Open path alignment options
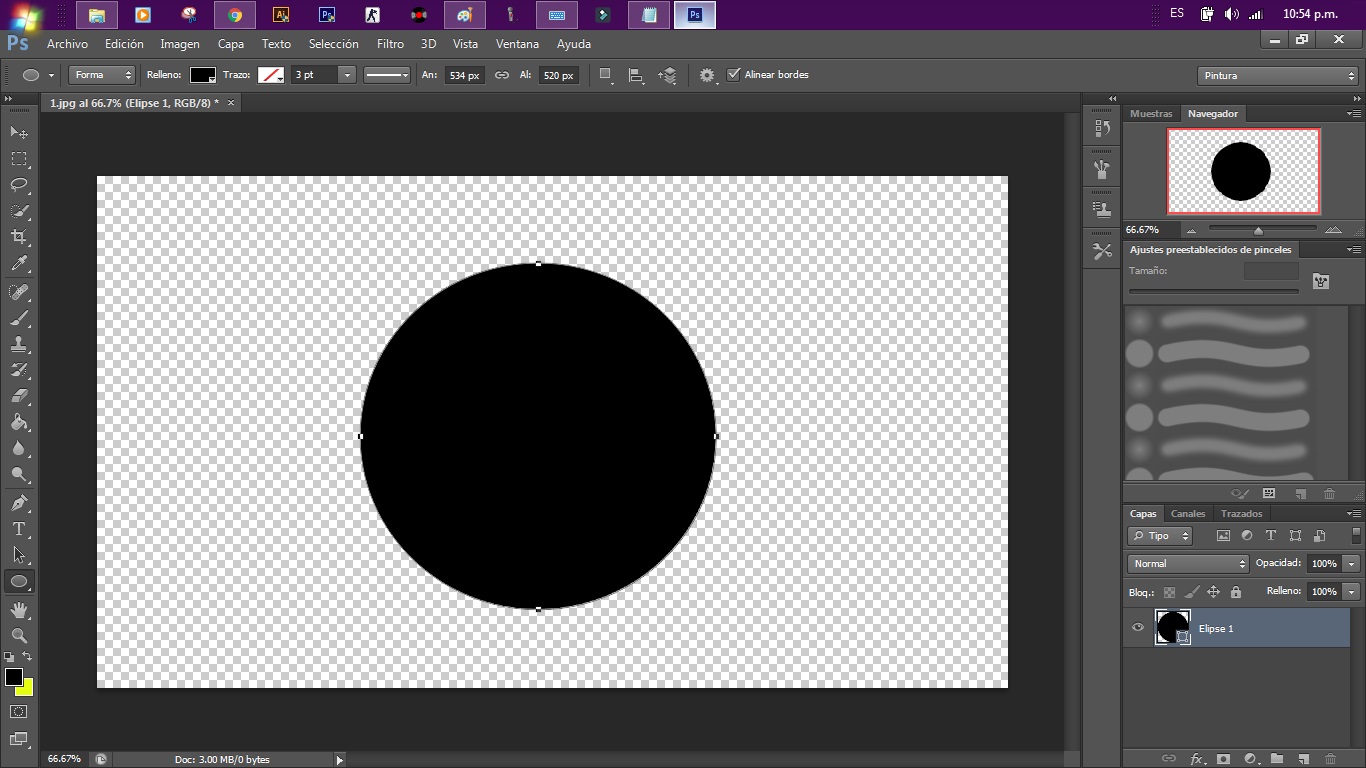The image size is (1366, 768). tap(636, 75)
